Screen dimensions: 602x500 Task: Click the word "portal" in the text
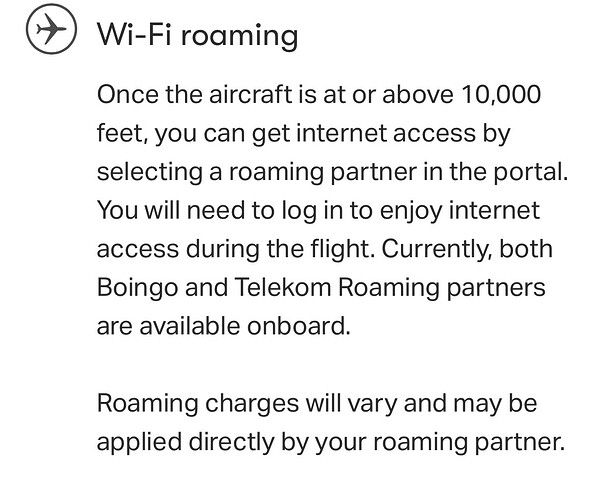[533, 173]
